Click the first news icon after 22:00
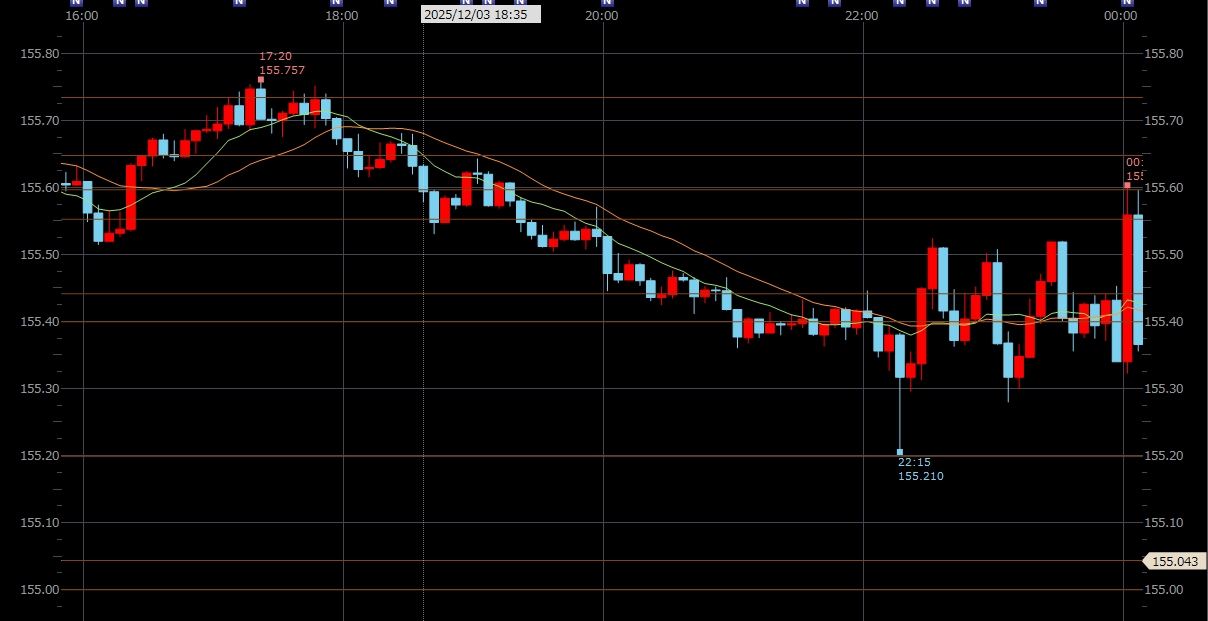Screen dimensions: 1208x621 (899, 3)
